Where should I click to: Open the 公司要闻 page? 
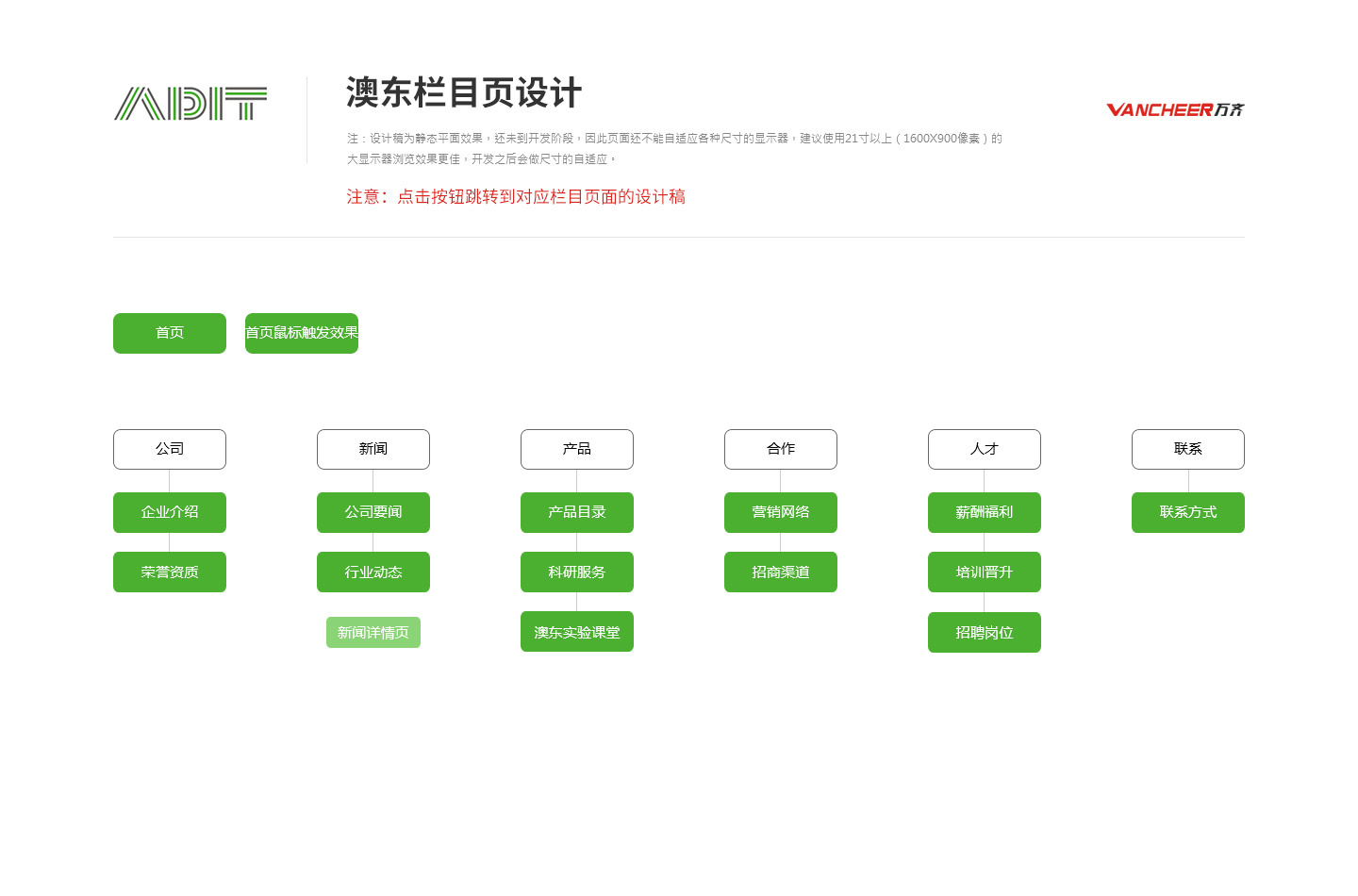(373, 512)
